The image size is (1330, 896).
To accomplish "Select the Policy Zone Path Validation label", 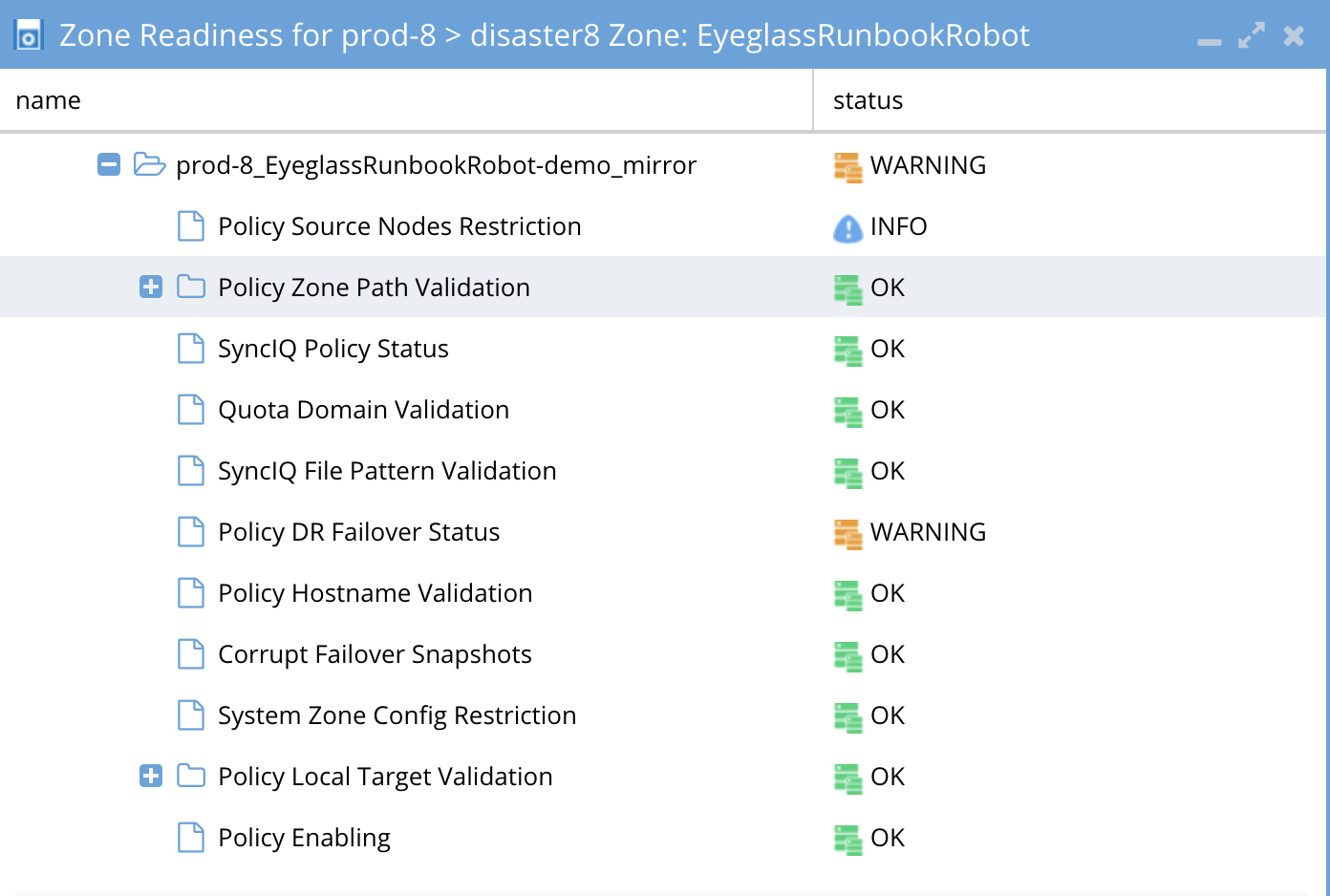I will [374, 288].
